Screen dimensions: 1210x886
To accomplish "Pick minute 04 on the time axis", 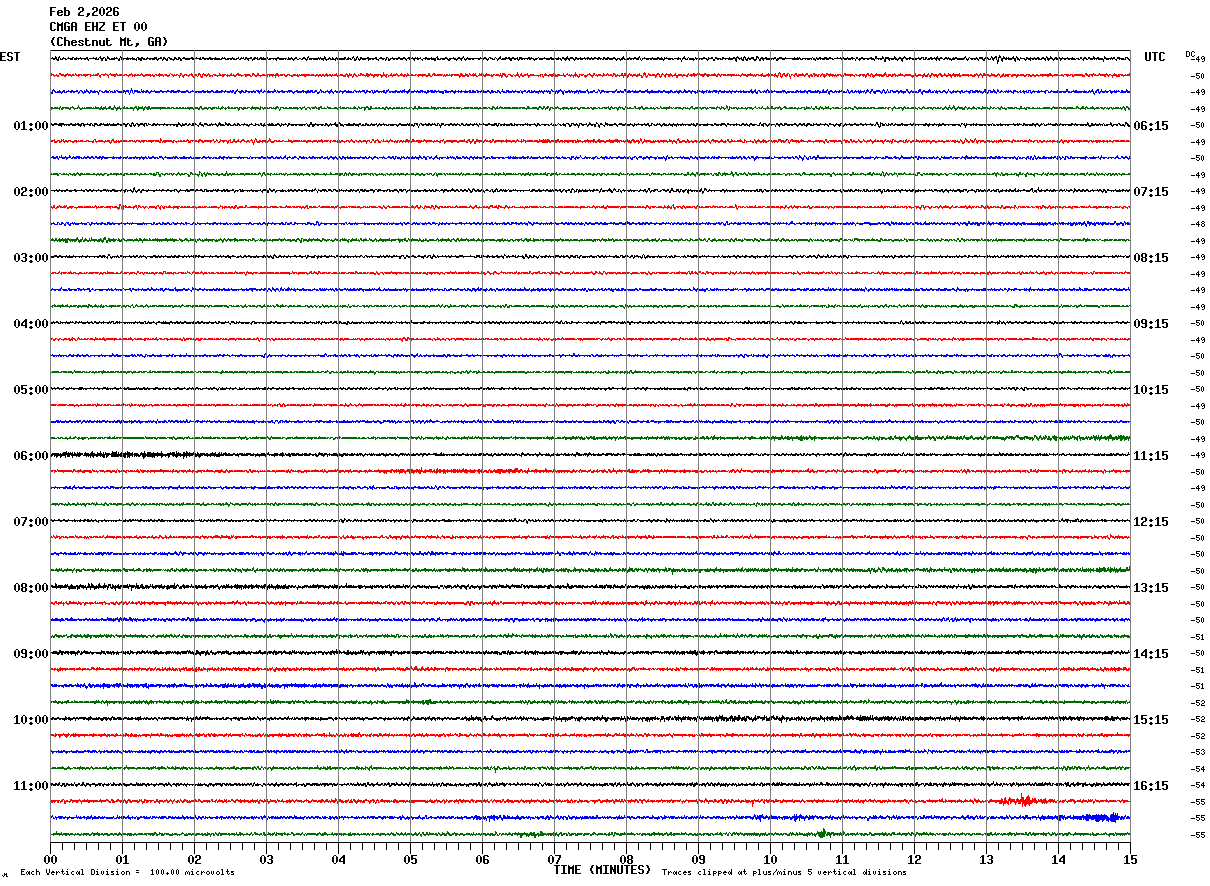I will click(338, 859).
